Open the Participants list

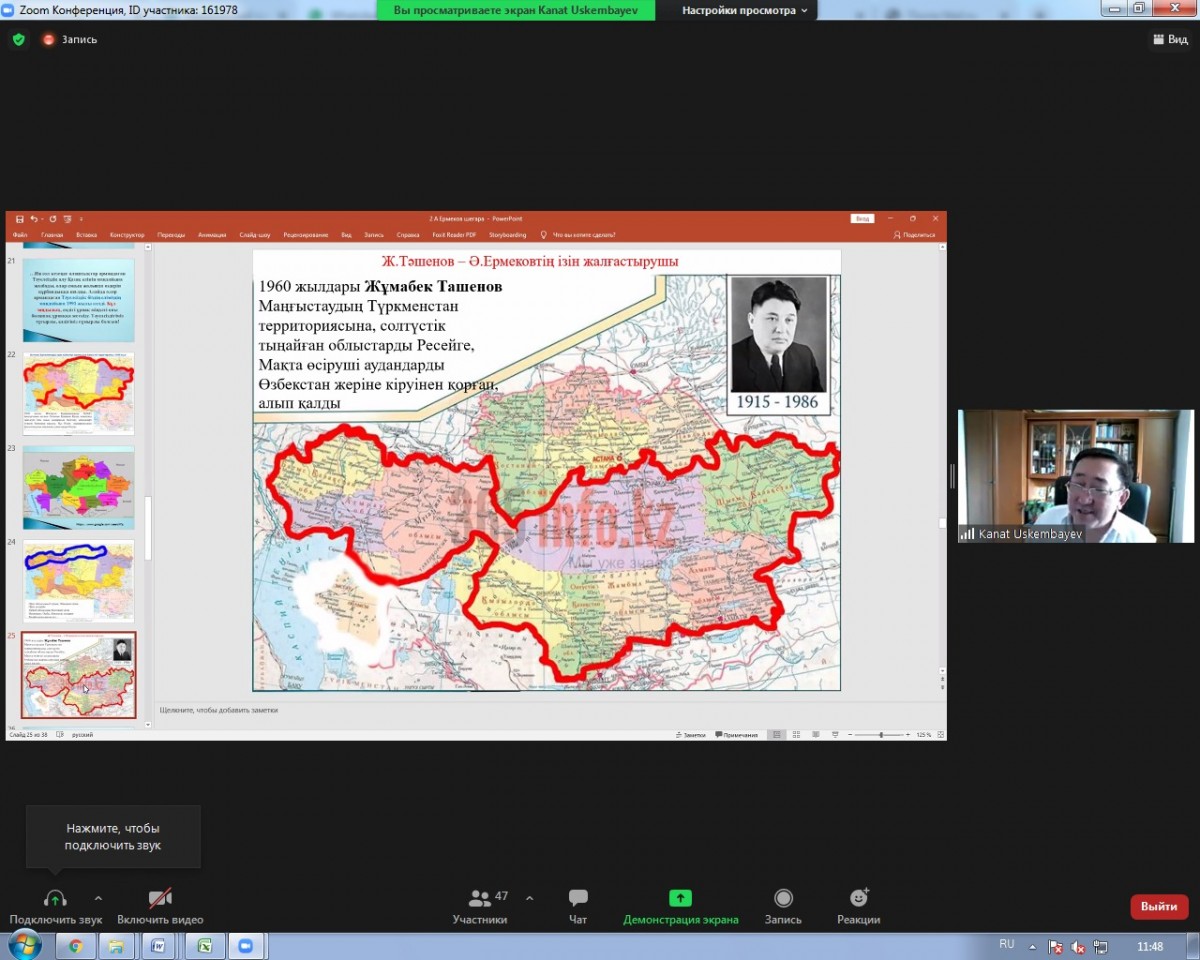pyautogui.click(x=480, y=906)
